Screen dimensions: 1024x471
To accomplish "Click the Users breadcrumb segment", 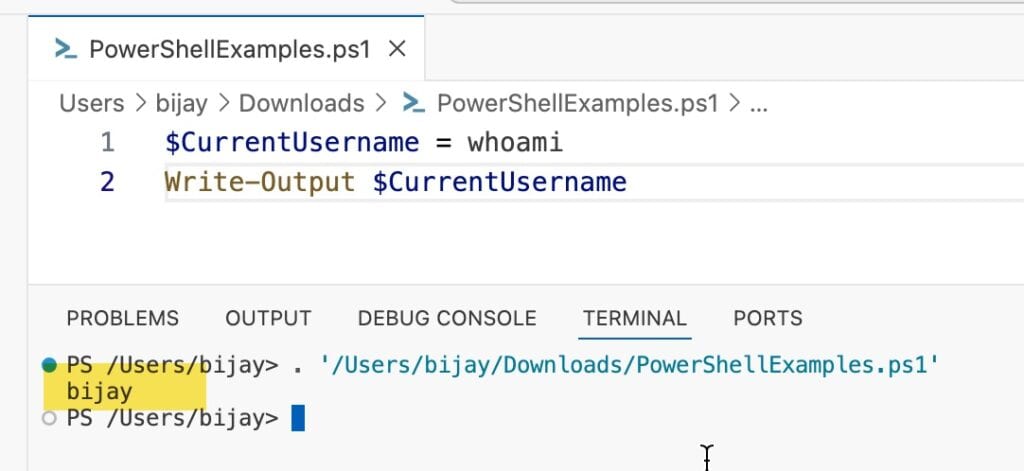I will (91, 103).
